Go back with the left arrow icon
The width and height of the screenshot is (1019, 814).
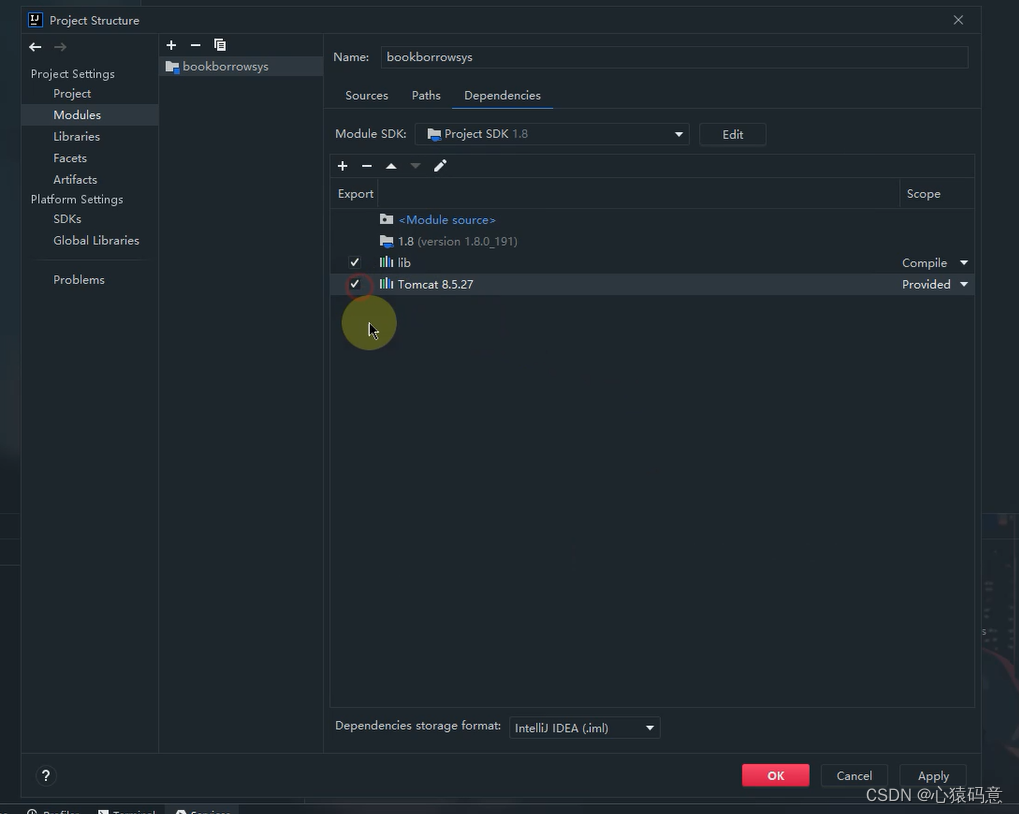point(35,47)
